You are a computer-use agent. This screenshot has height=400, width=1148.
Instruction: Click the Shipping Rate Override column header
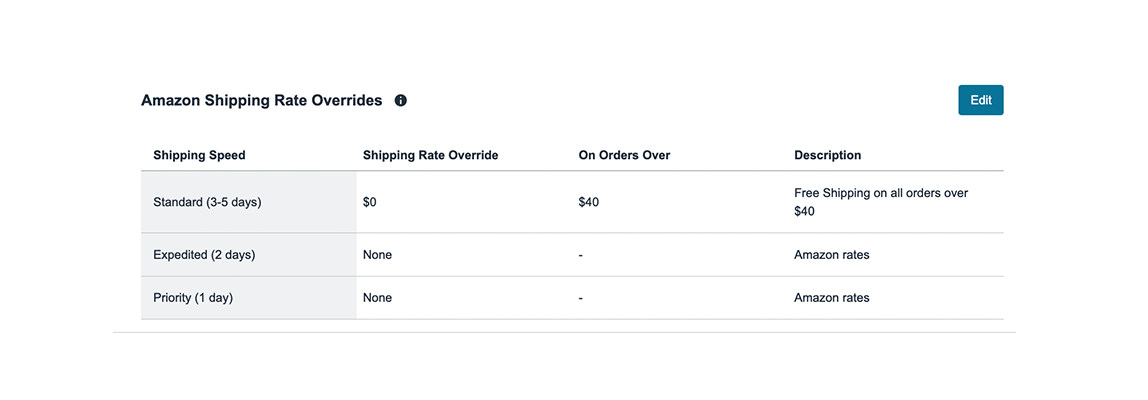tap(430, 155)
